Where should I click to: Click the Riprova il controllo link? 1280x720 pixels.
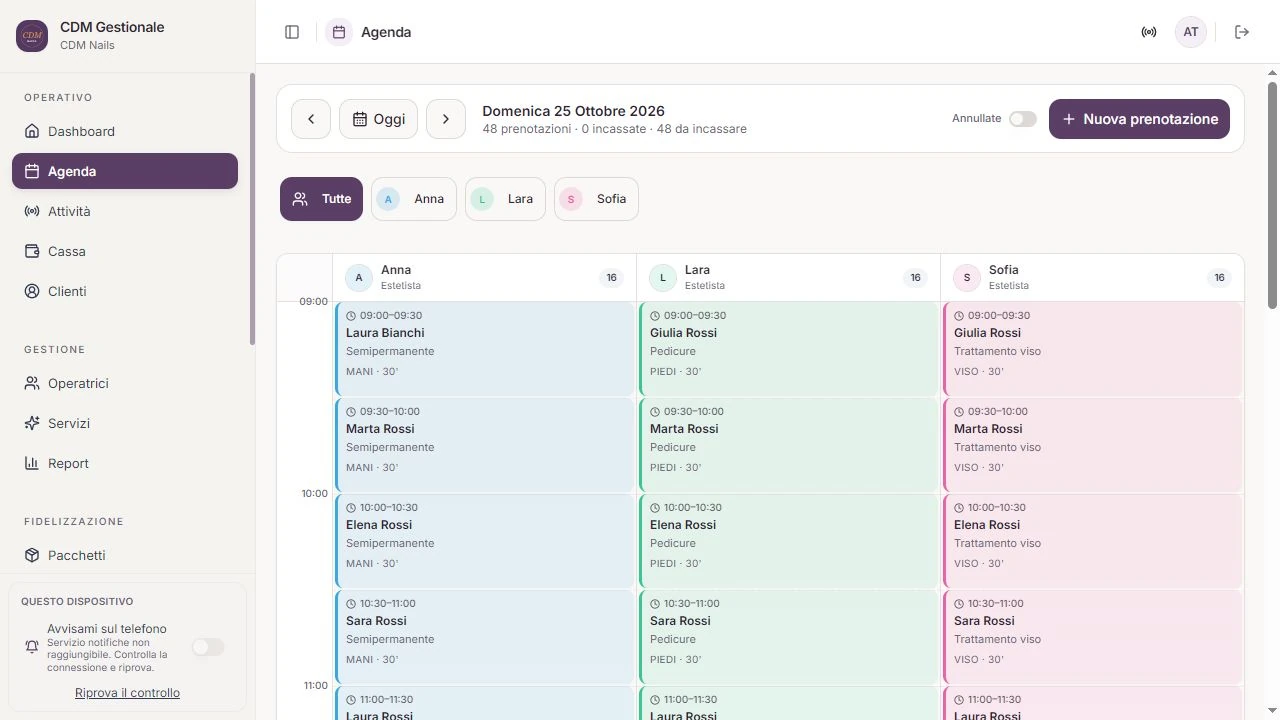point(127,693)
